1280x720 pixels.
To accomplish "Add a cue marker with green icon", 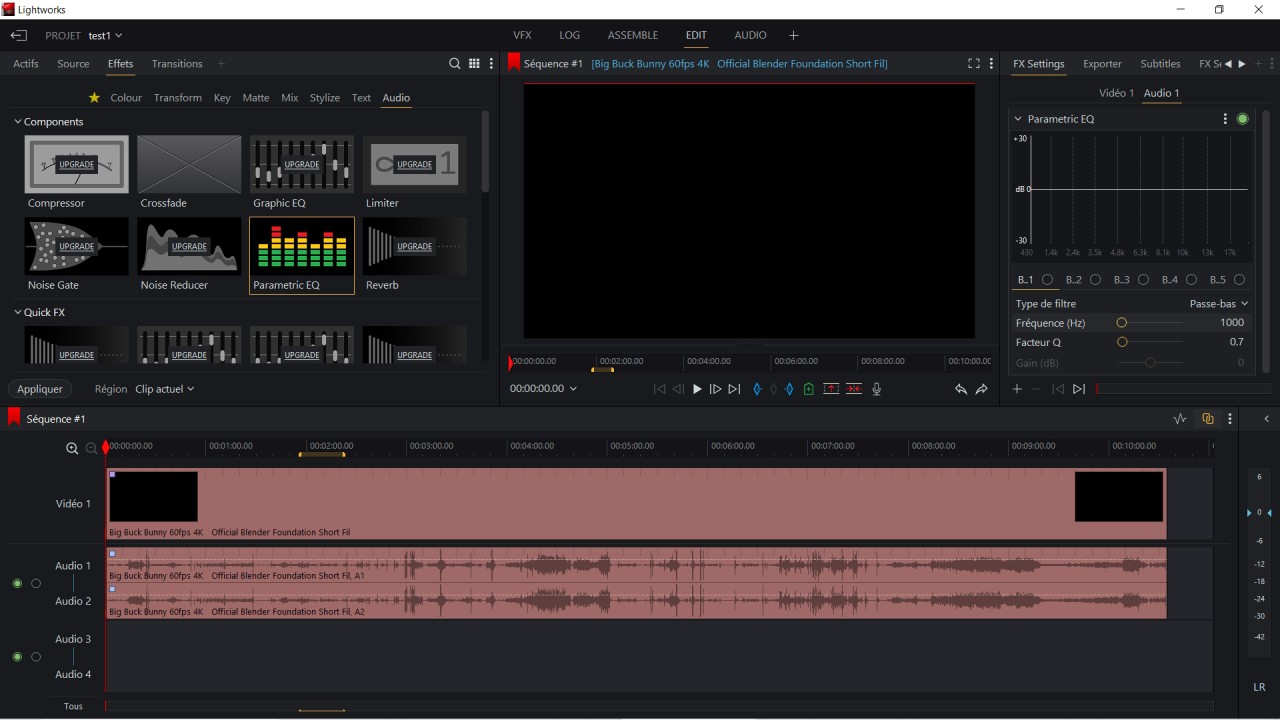I will click(x=809, y=389).
